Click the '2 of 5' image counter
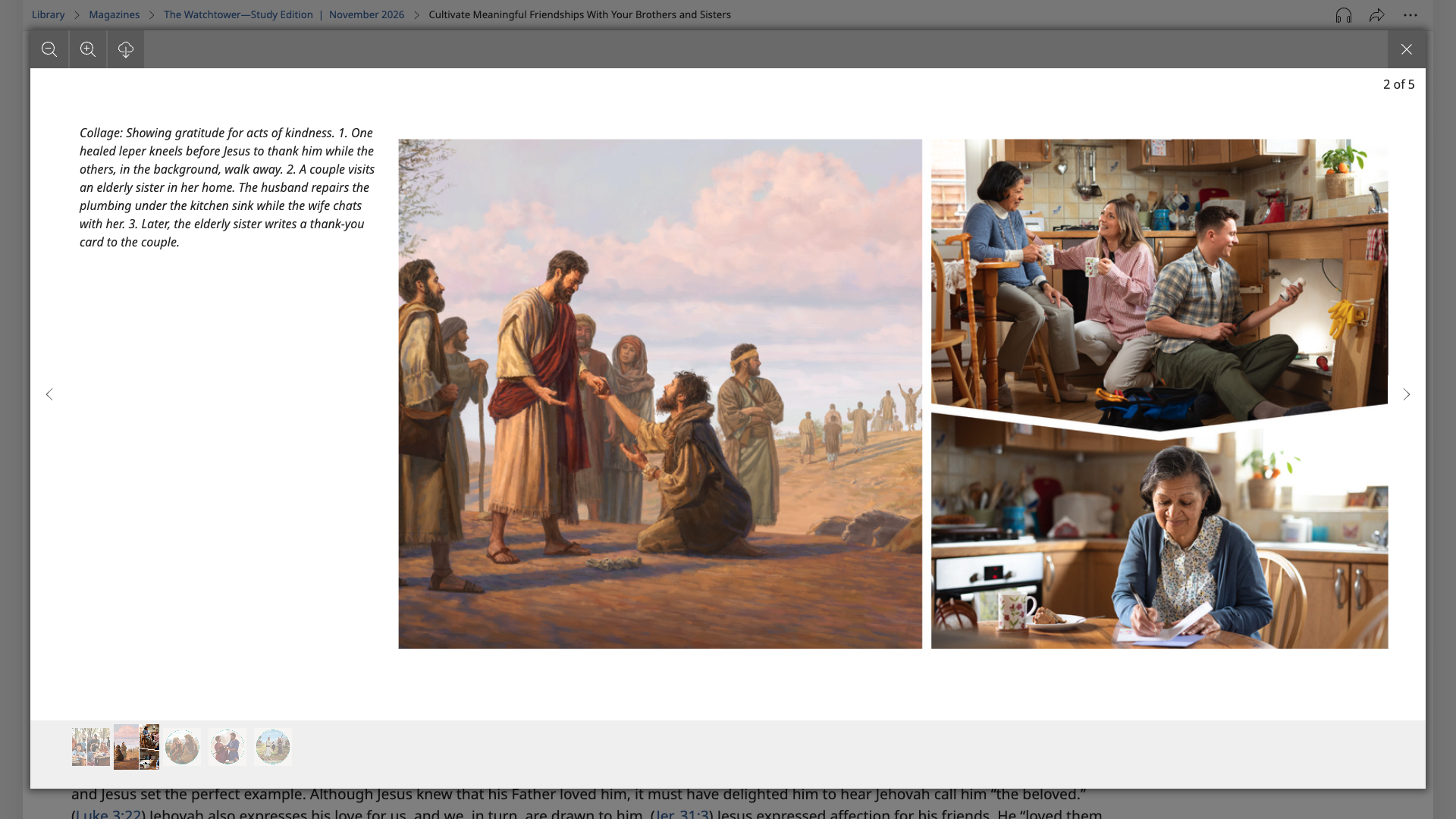This screenshot has height=819, width=1456. [1399, 84]
